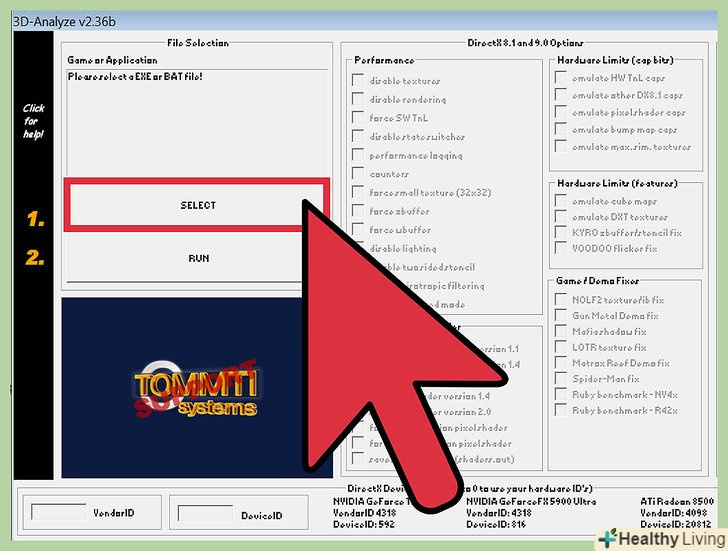Toggle the 'counters' checkbox

tap(358, 174)
